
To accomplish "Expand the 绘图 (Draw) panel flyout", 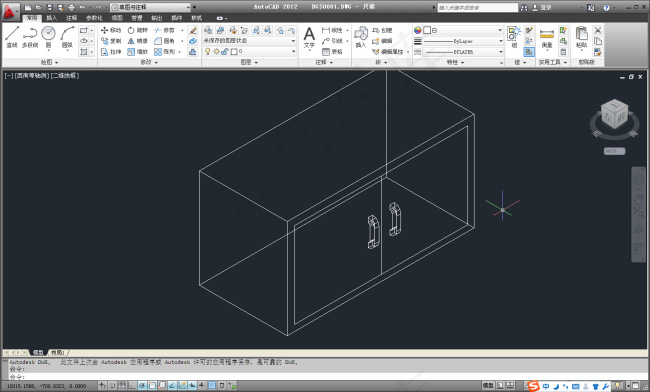I will (49, 62).
